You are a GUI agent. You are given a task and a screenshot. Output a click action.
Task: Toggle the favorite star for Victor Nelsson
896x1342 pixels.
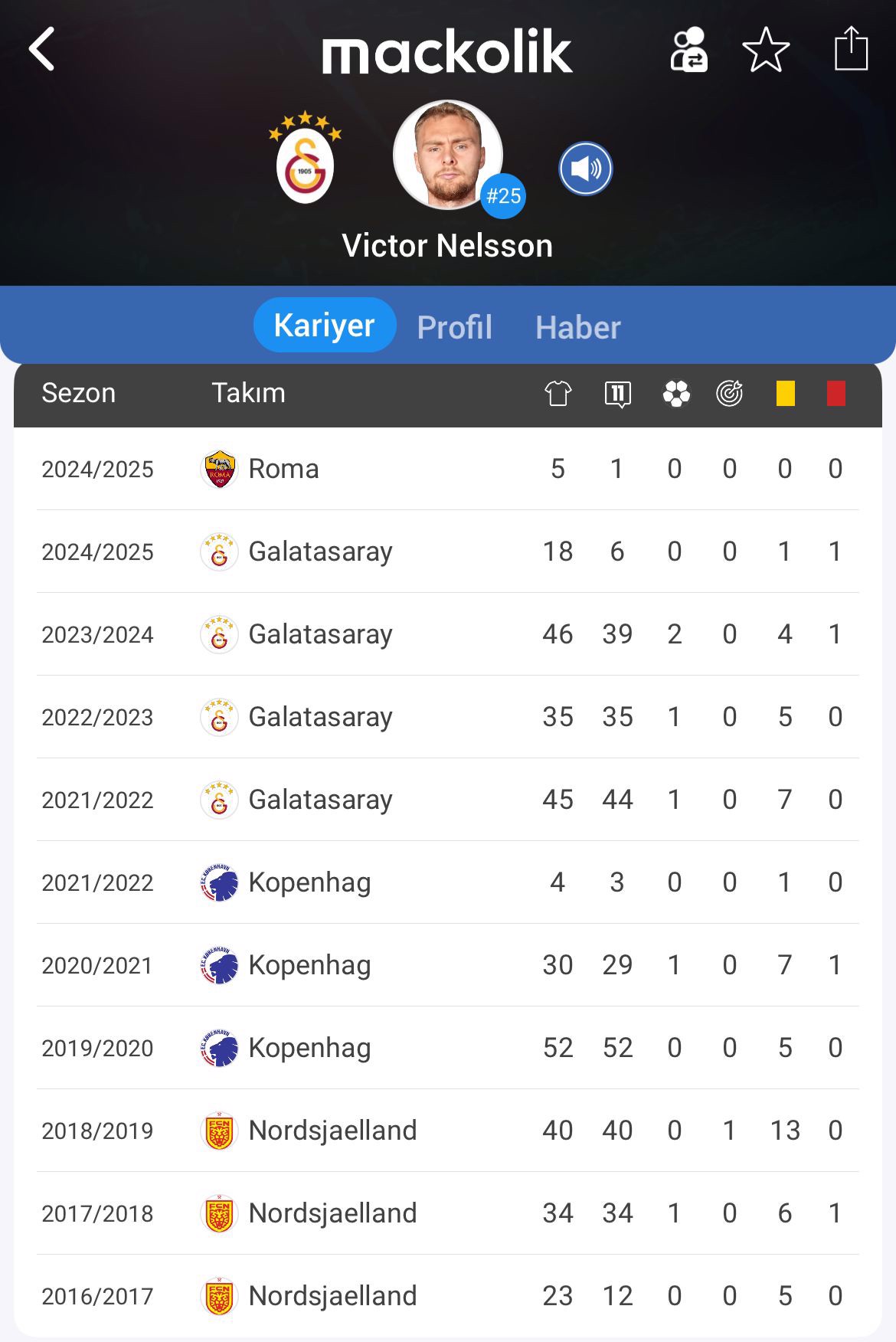pyautogui.click(x=766, y=50)
